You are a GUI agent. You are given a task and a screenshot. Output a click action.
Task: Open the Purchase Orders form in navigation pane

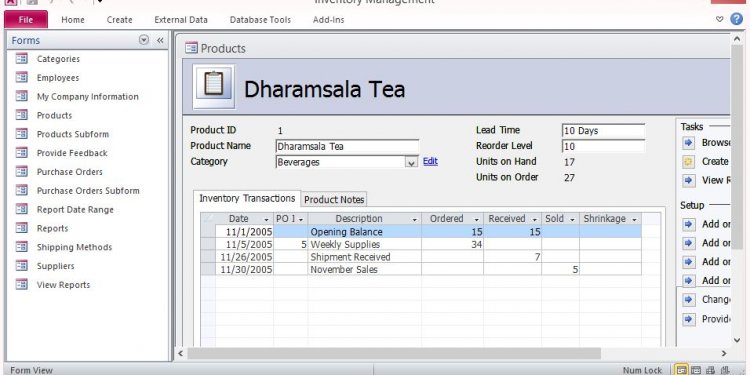pos(69,172)
